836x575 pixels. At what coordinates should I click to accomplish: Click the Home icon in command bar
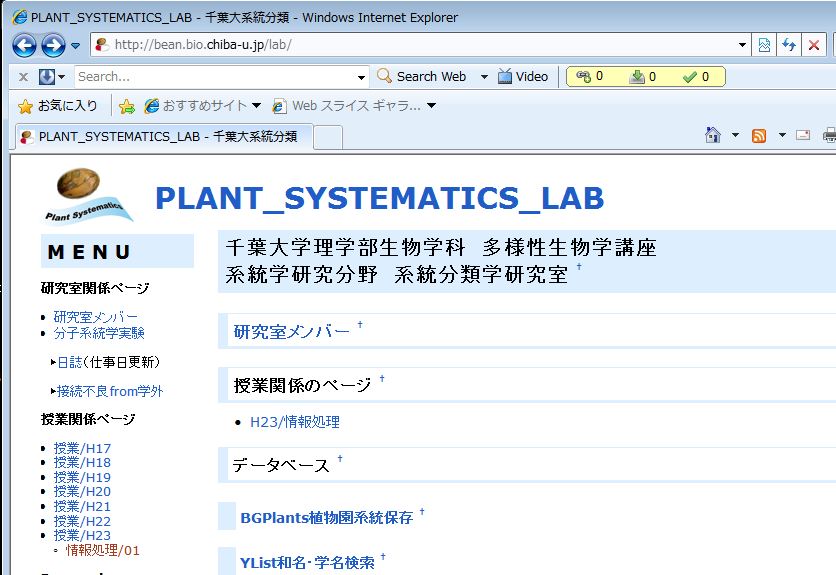click(712, 136)
